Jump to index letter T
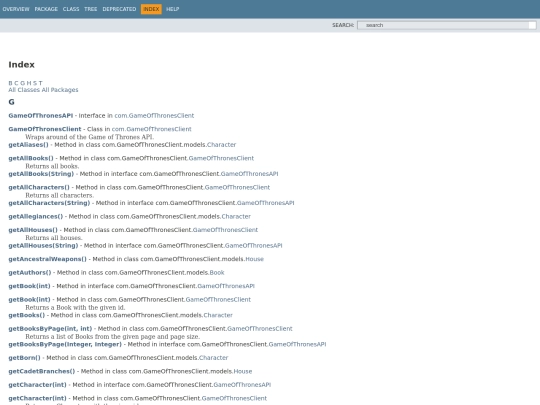 click(40, 83)
